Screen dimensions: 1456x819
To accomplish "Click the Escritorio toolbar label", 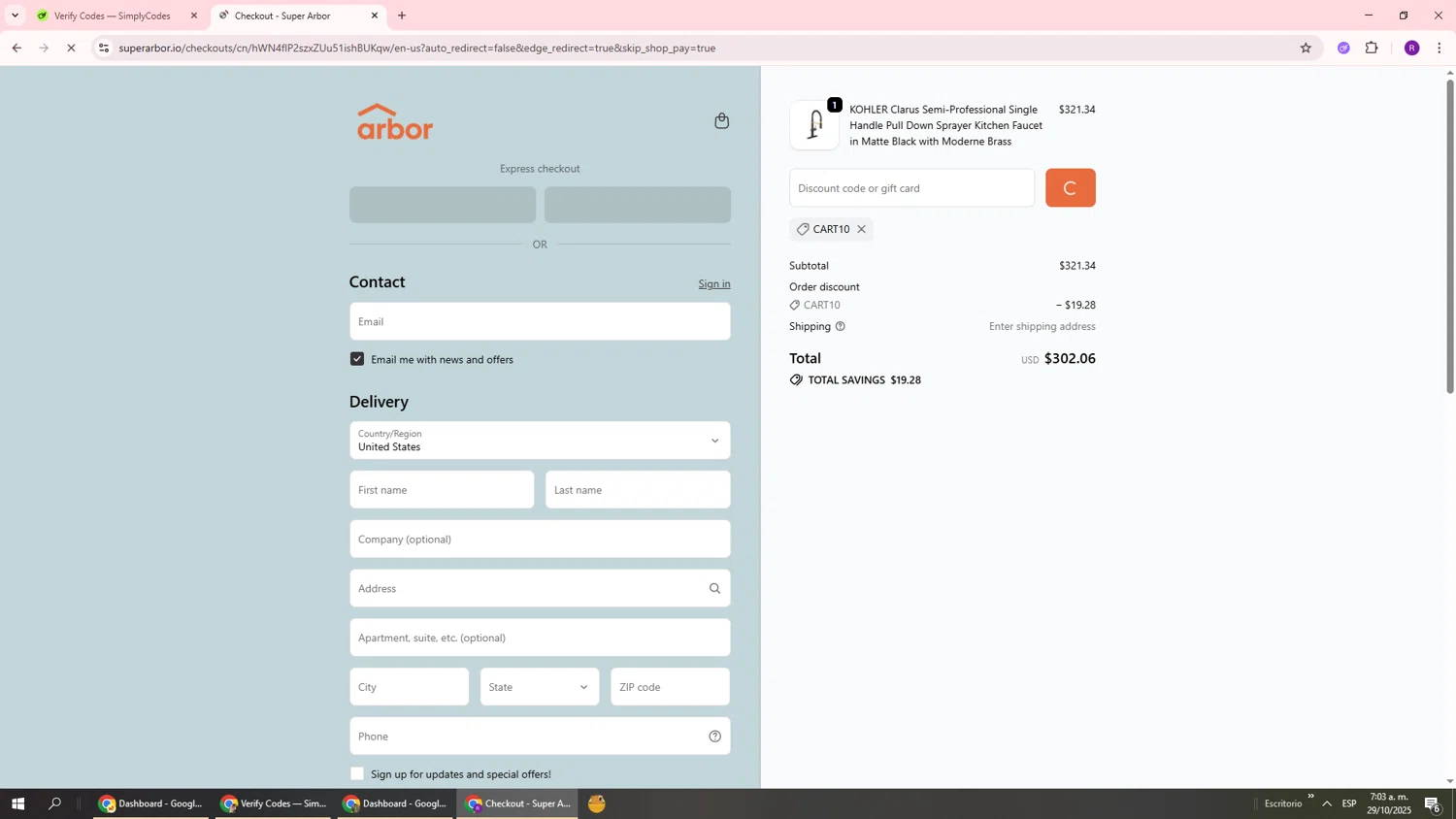I will (x=1283, y=803).
